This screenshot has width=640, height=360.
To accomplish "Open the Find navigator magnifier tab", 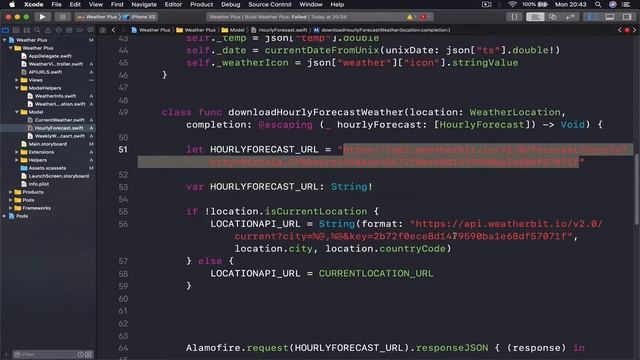I will [37, 30].
